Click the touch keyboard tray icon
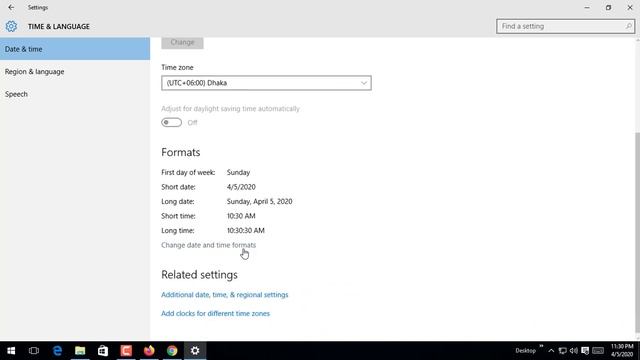Screen dimensions: 640x360 click(x=598, y=351)
